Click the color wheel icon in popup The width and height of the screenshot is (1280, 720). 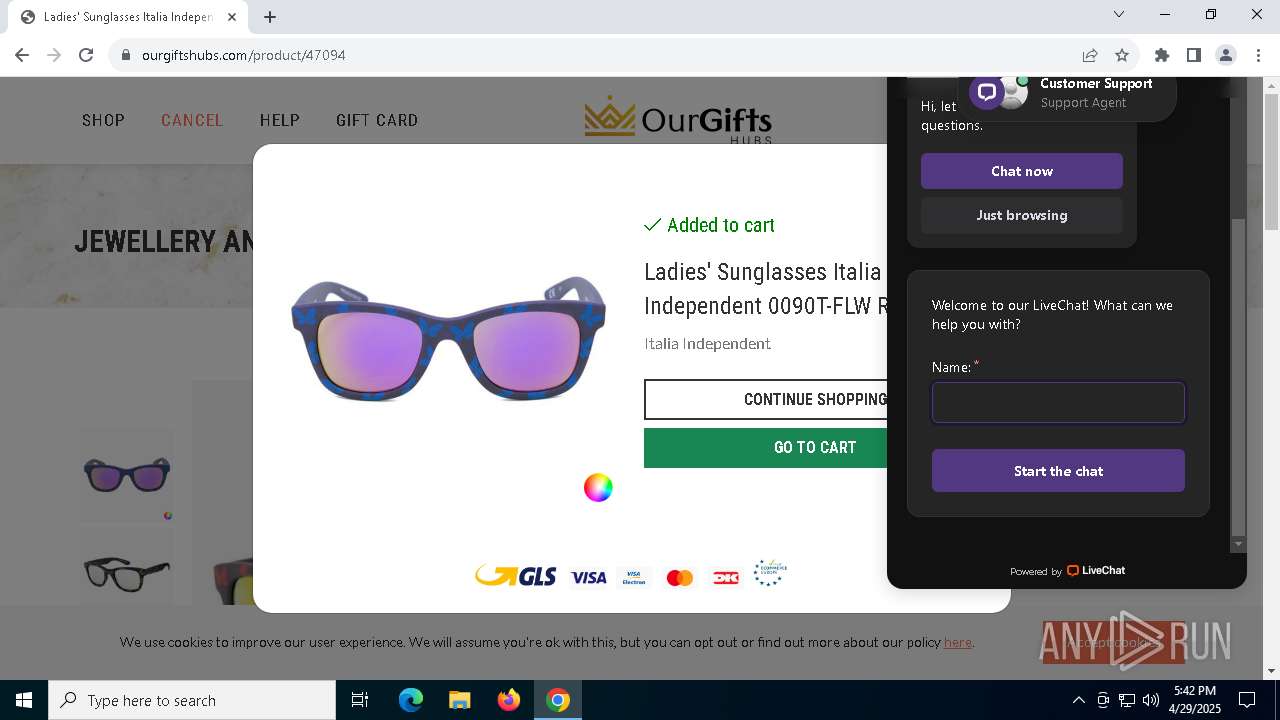click(x=598, y=487)
